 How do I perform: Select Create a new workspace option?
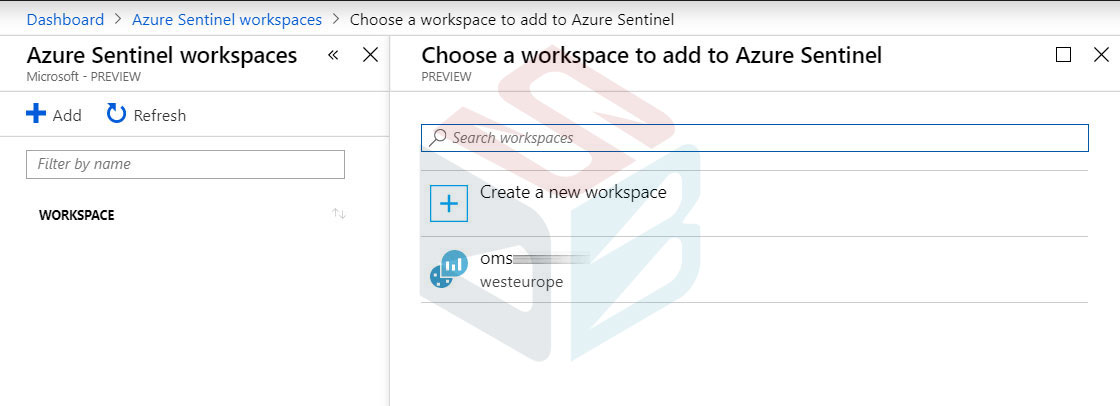coord(754,204)
